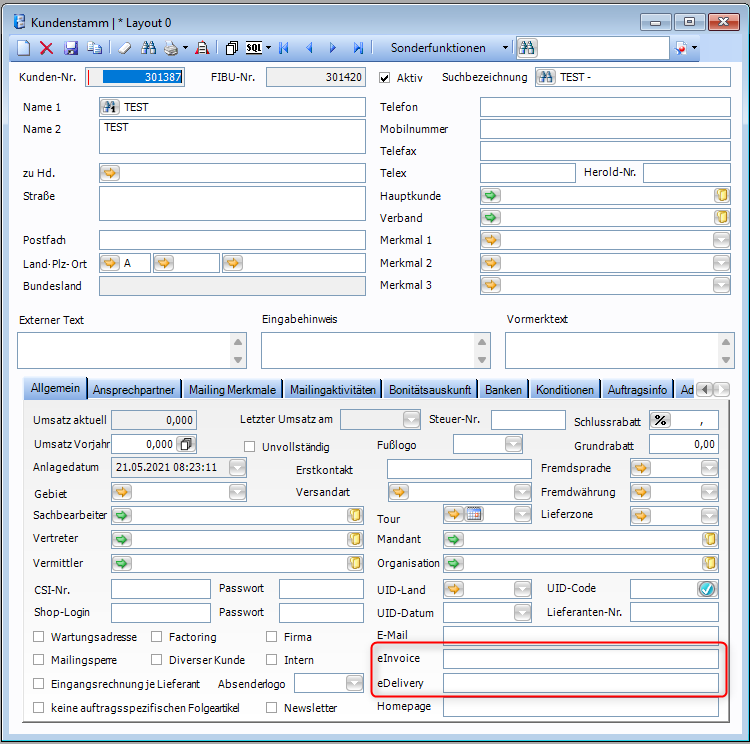Click the new record icon in toolbar

[25, 47]
